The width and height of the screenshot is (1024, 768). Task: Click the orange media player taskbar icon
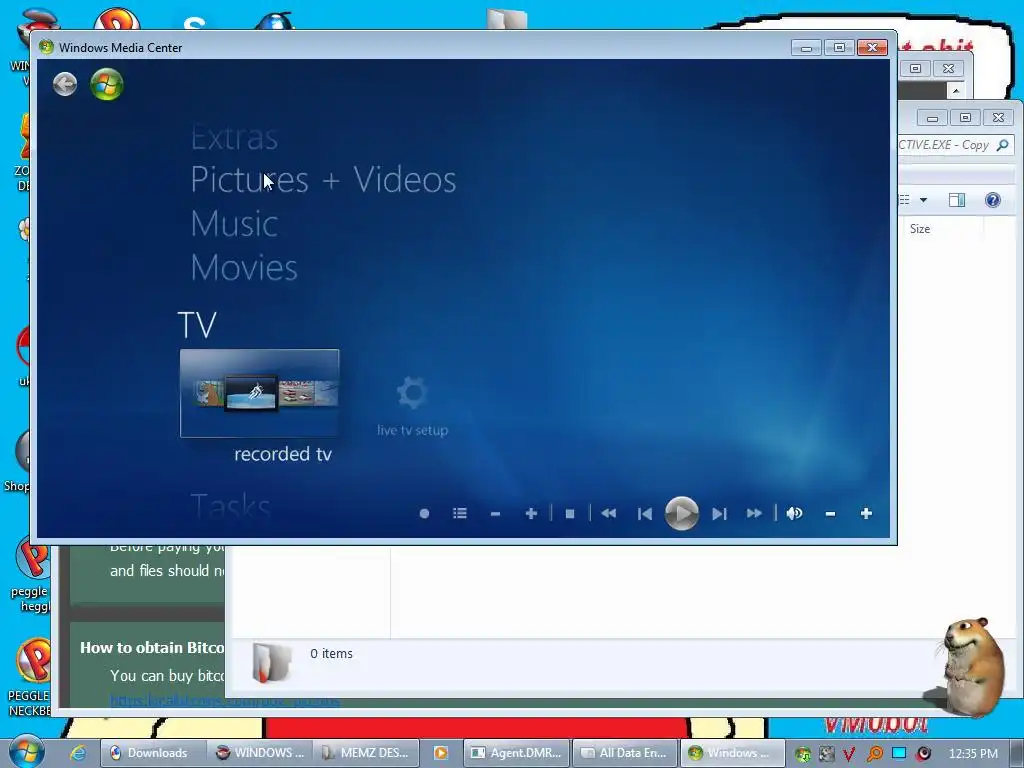pos(441,753)
